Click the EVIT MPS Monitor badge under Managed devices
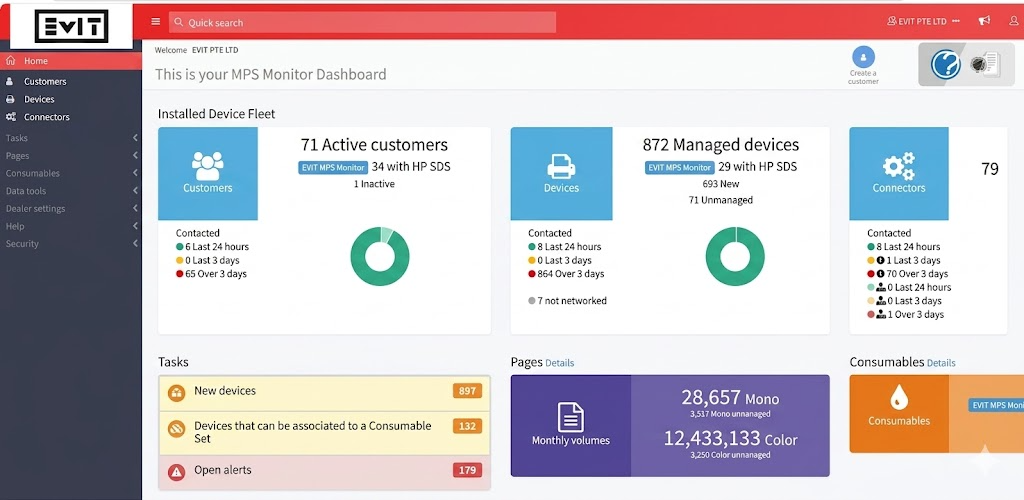This screenshot has width=1024, height=500. 680,167
